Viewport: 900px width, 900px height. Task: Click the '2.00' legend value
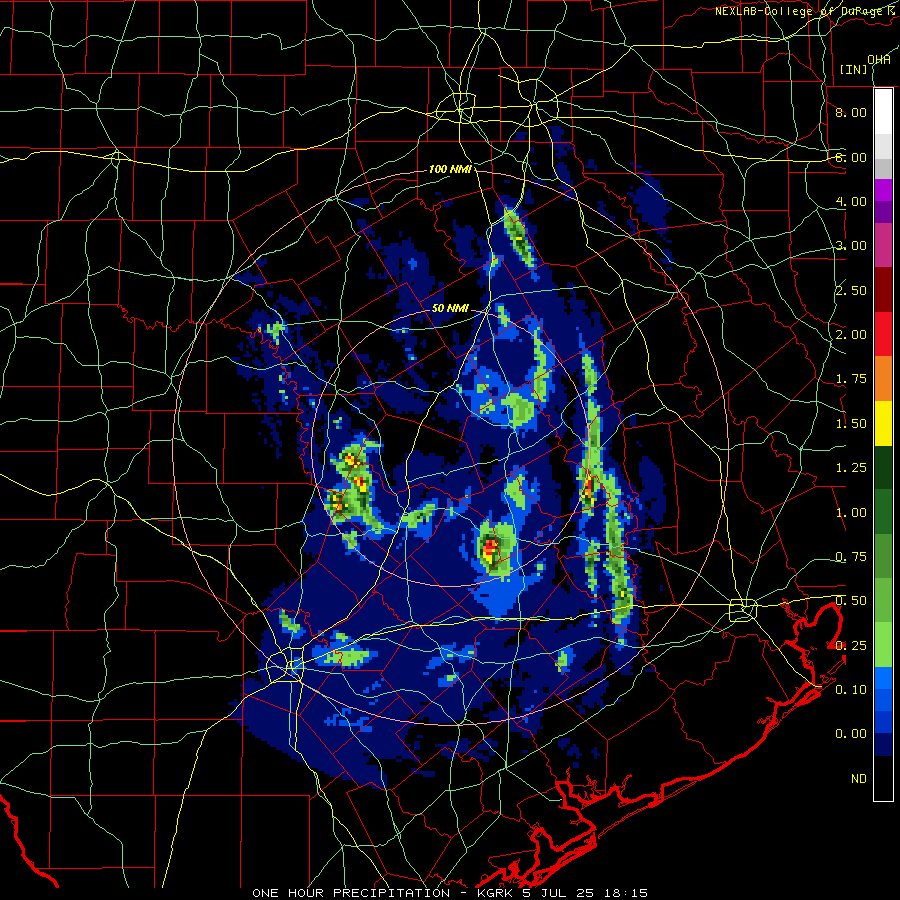(x=851, y=335)
